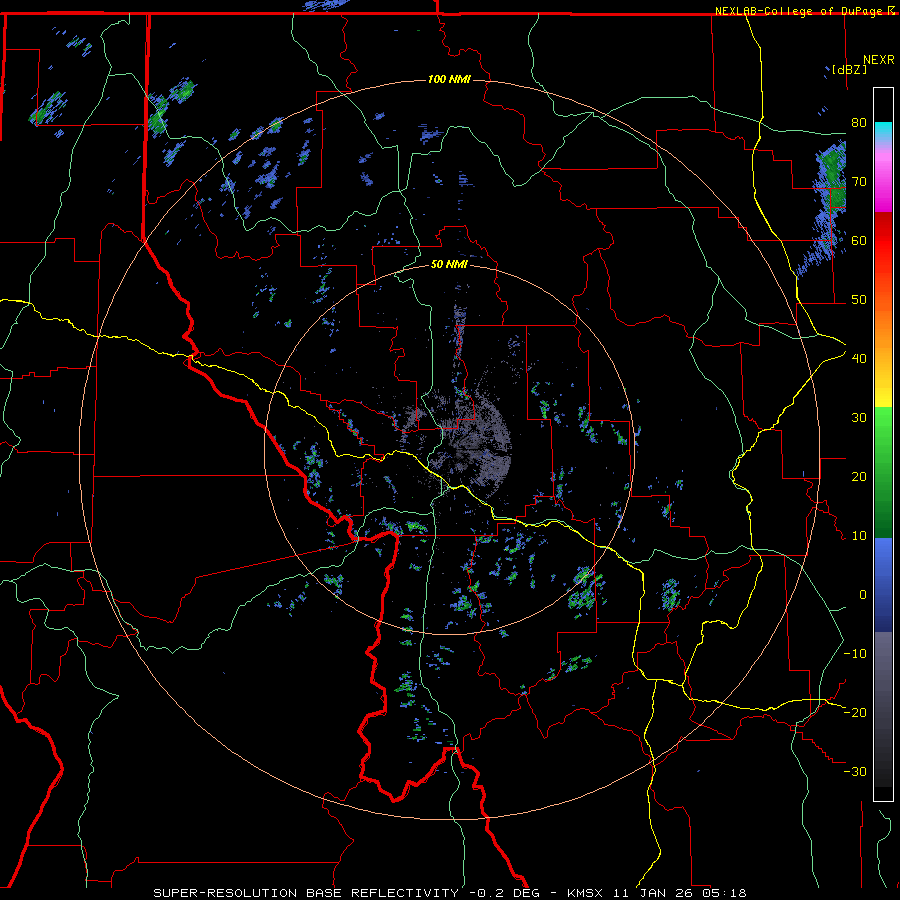This screenshot has height=900, width=900.
Task: Click the 40 value on dBZ scale
Action: point(859,359)
